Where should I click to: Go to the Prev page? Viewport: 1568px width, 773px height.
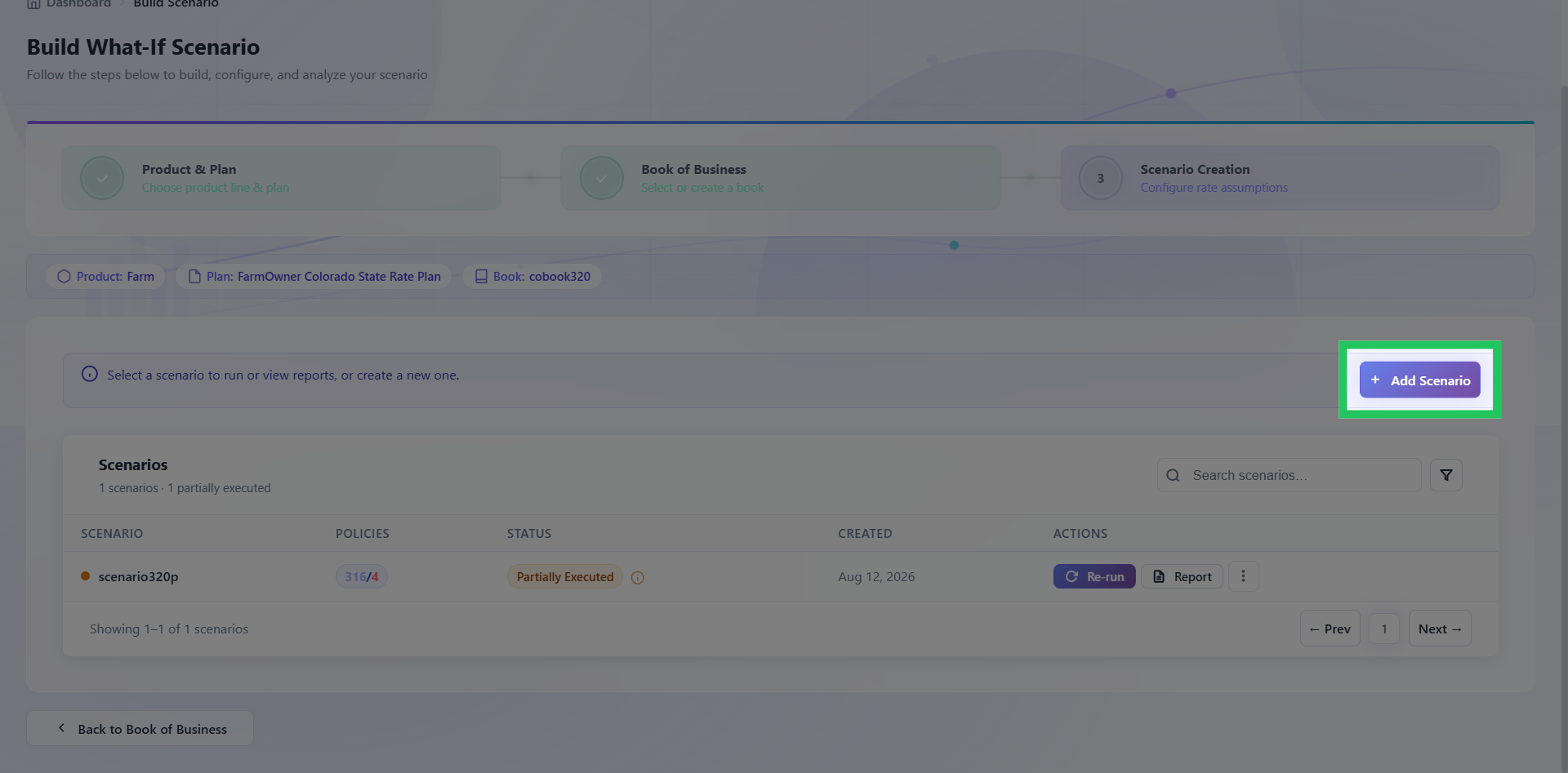(x=1330, y=629)
